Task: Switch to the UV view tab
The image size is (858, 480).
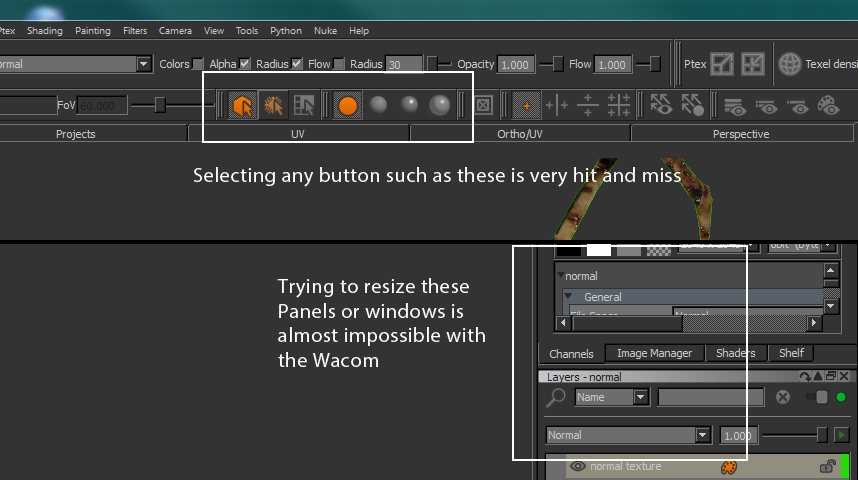Action: [x=298, y=134]
